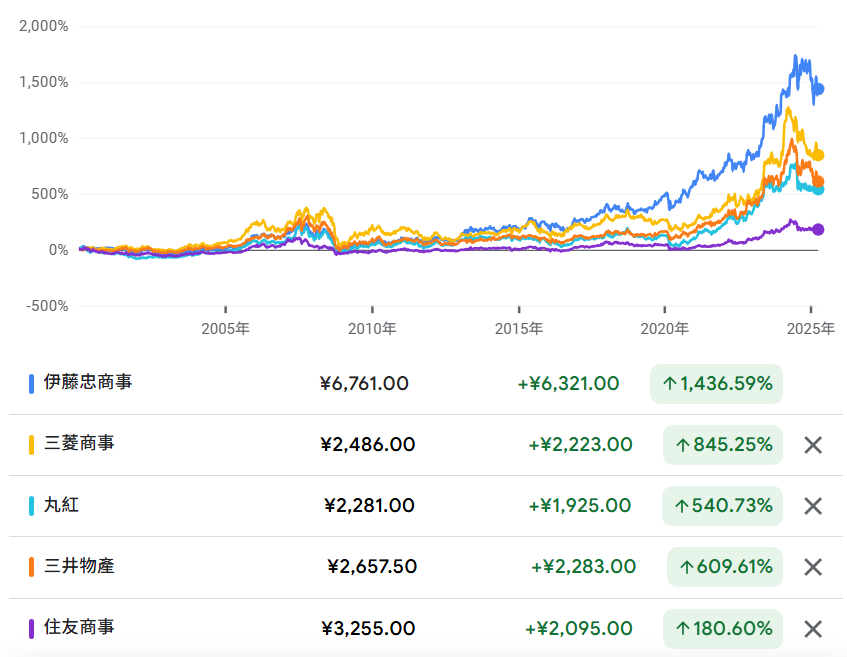This screenshot has height=657, width=847.
Task: Click the yellow end-point dot on the chart
Action: pyautogui.click(x=818, y=155)
